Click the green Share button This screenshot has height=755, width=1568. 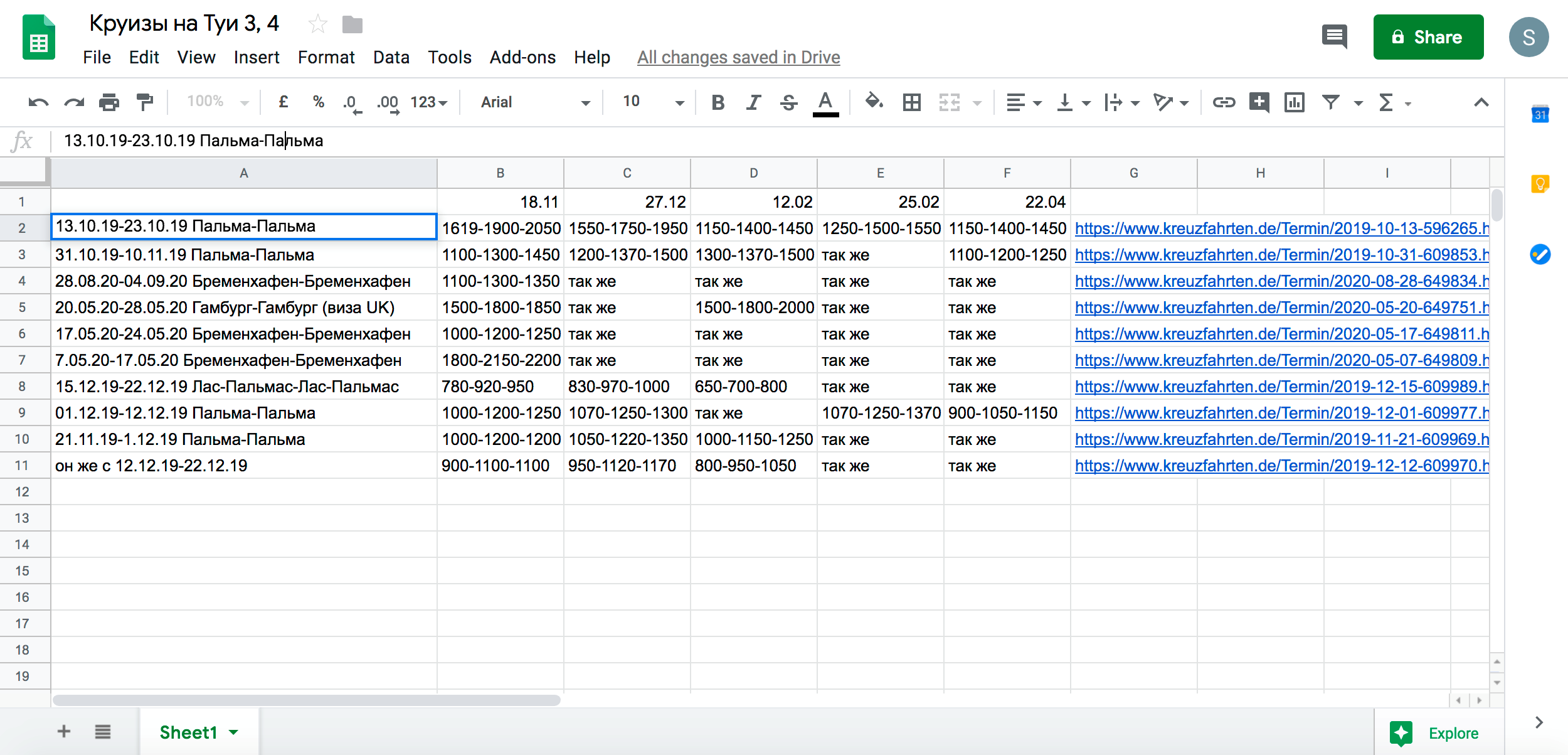coord(1428,37)
